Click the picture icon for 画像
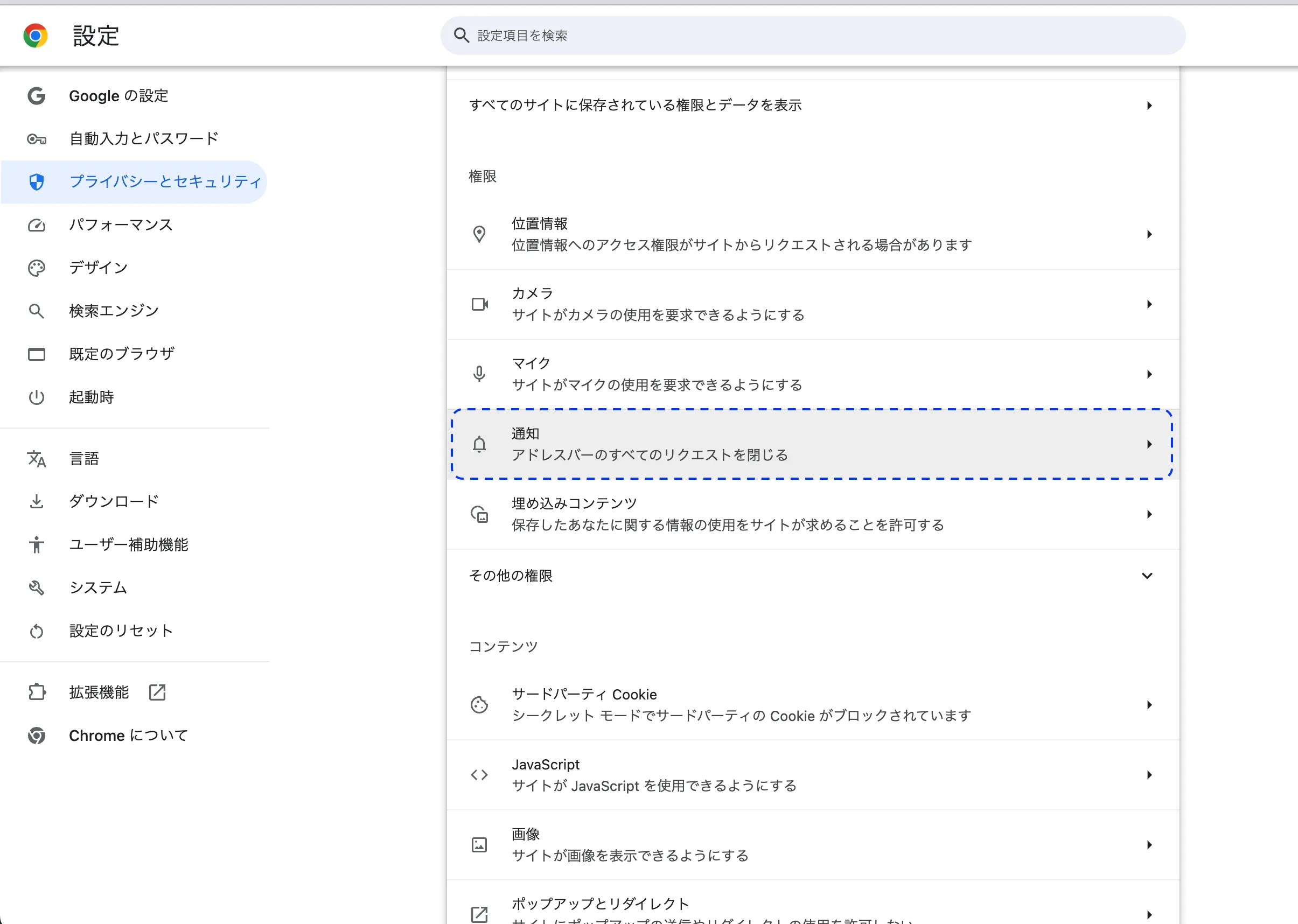The height and width of the screenshot is (924, 1298). click(x=479, y=845)
